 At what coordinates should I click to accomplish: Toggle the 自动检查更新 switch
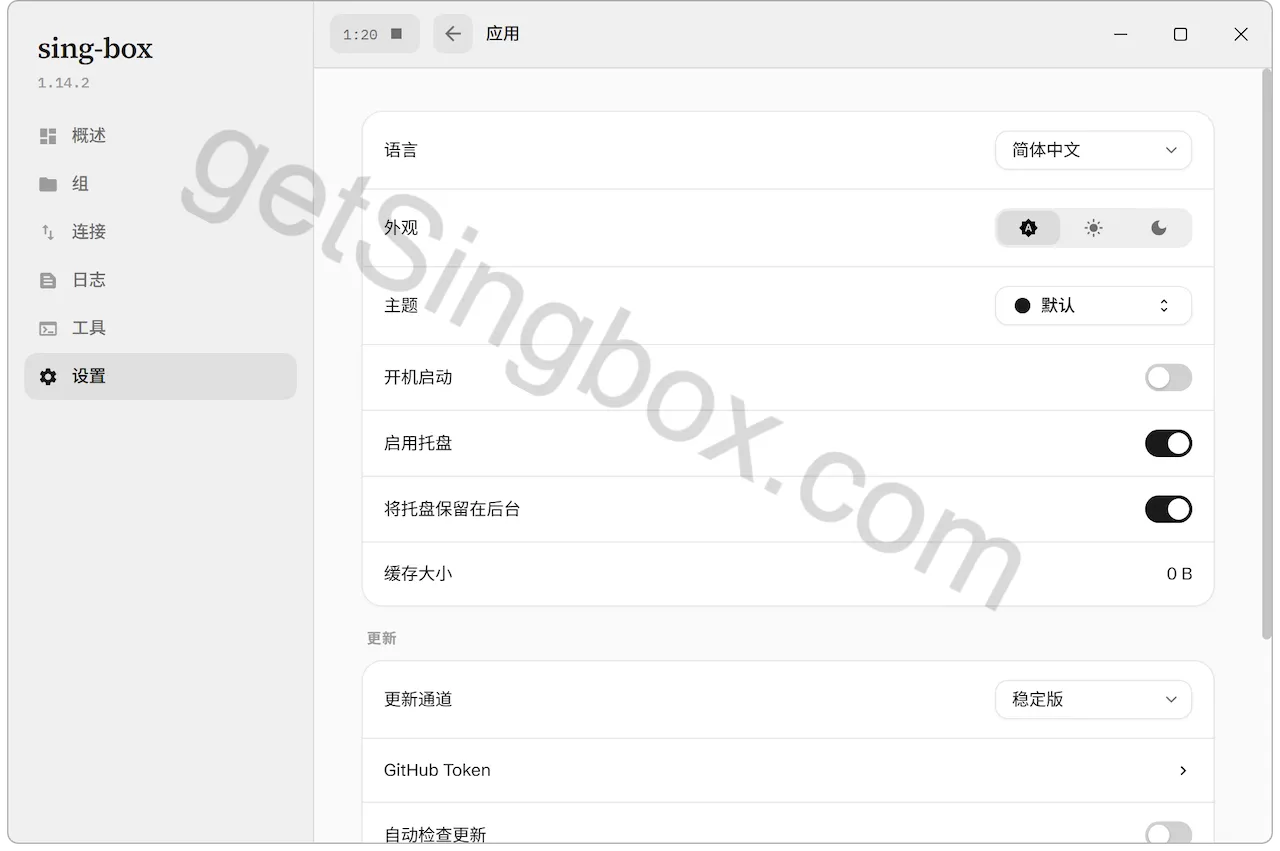pyautogui.click(x=1168, y=834)
